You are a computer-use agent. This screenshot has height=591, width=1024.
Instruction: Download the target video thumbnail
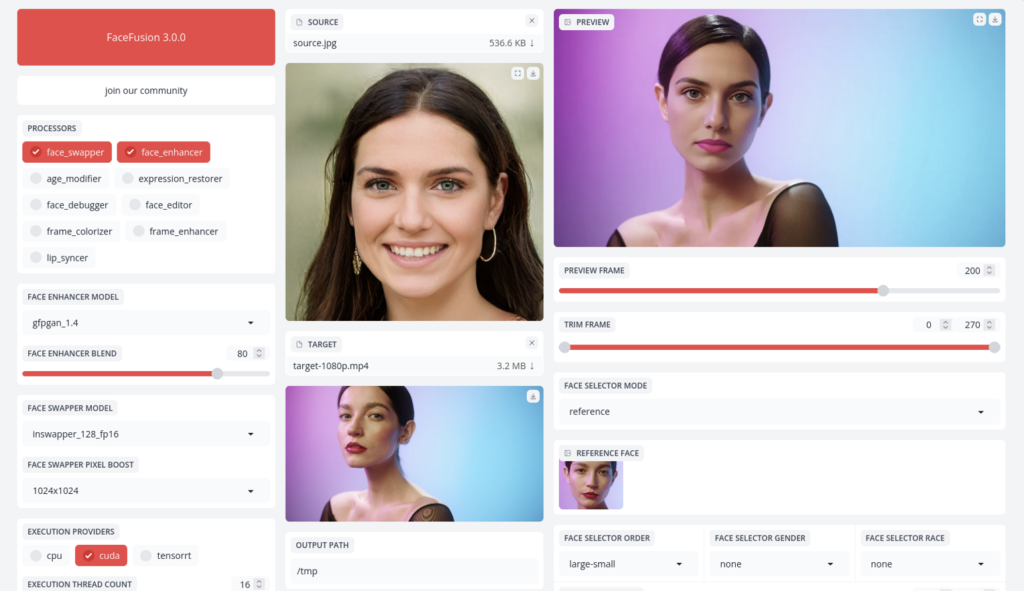point(535,396)
